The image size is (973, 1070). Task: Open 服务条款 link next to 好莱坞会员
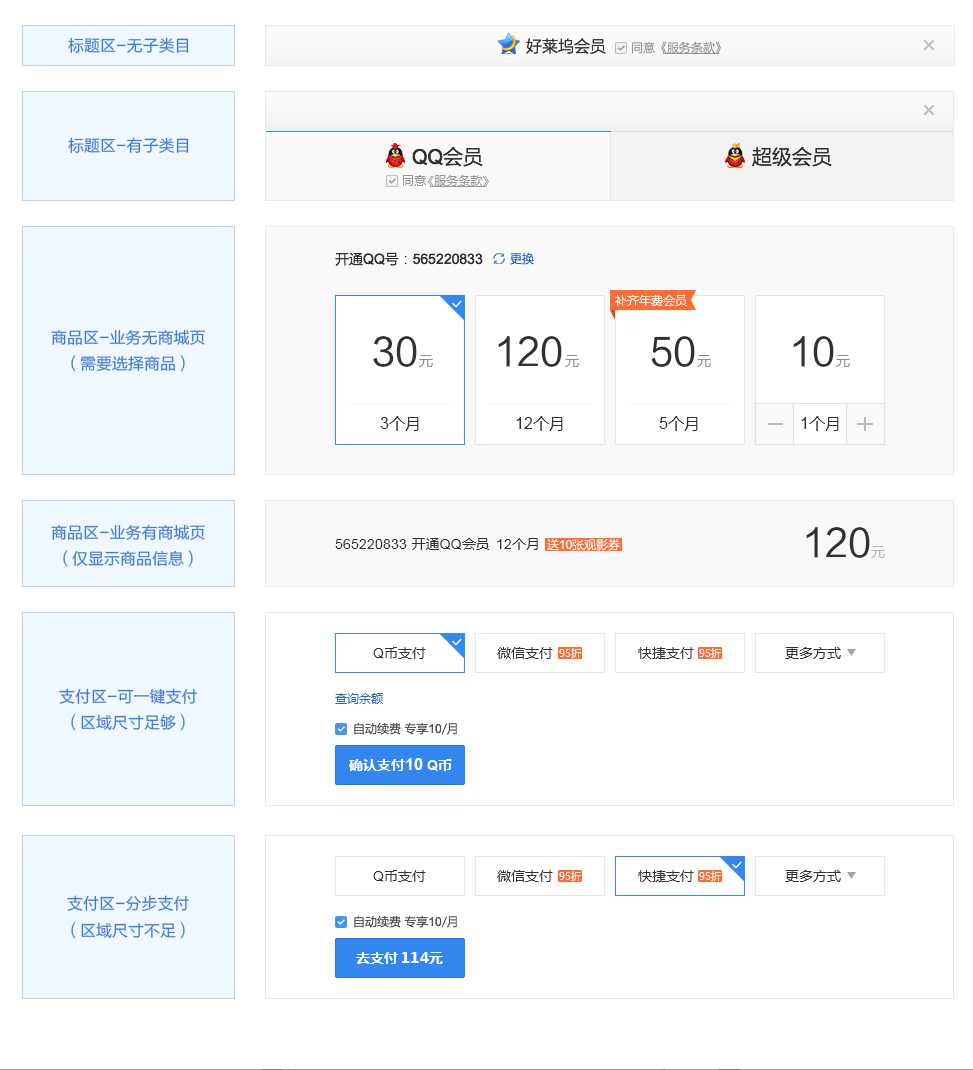click(x=691, y=48)
